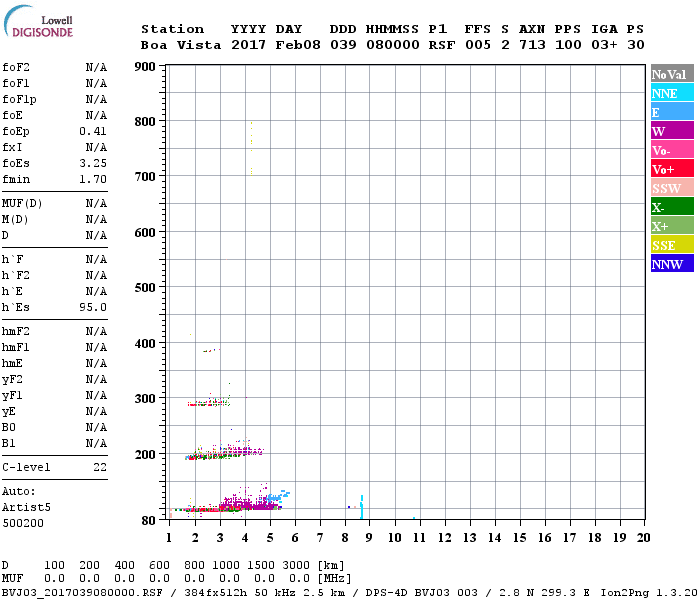Click the B0 parameter label
Screen dimensions: 700x600
[x=8, y=428]
